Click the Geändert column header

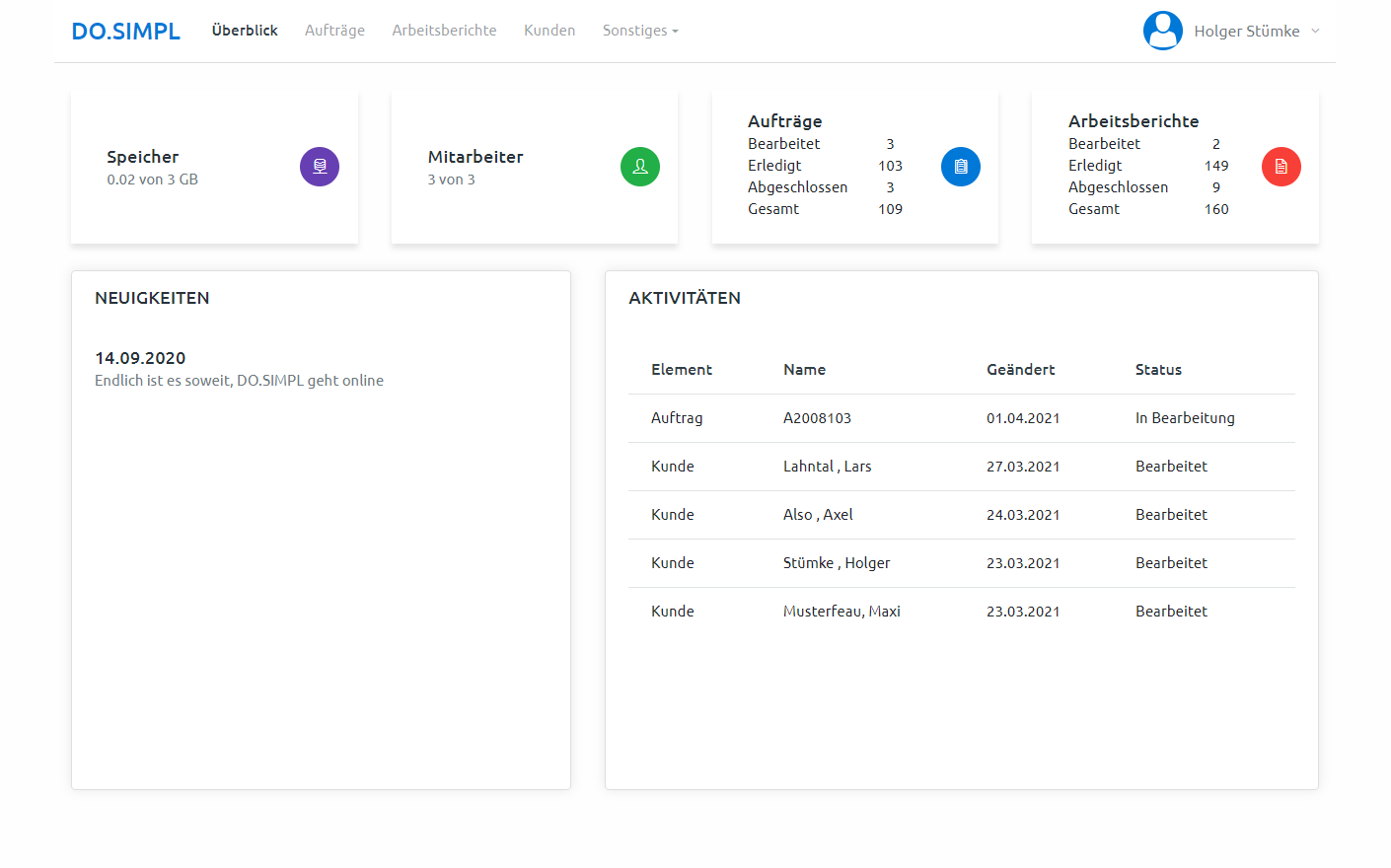point(1020,370)
